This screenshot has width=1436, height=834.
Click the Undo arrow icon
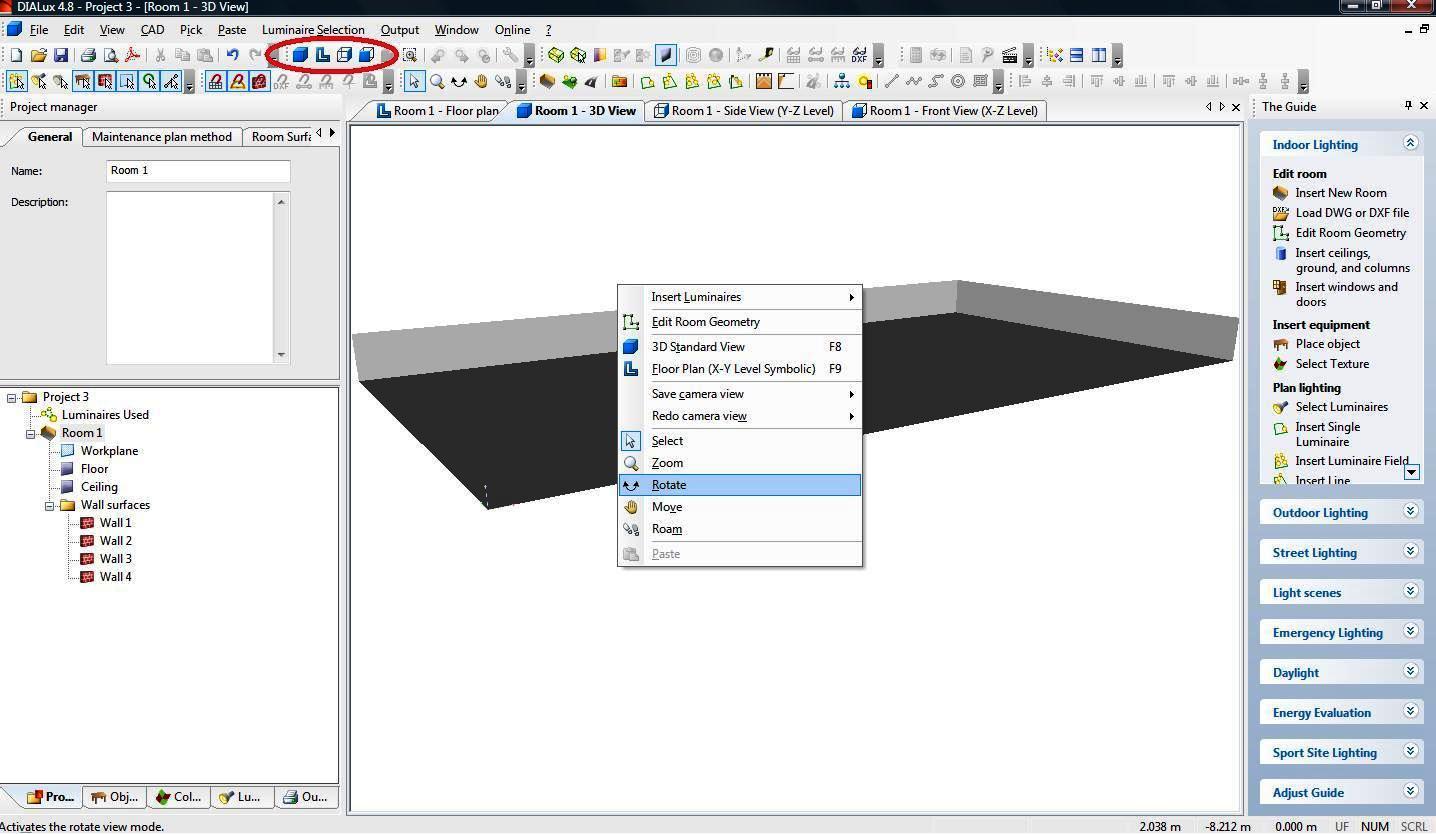(x=232, y=55)
